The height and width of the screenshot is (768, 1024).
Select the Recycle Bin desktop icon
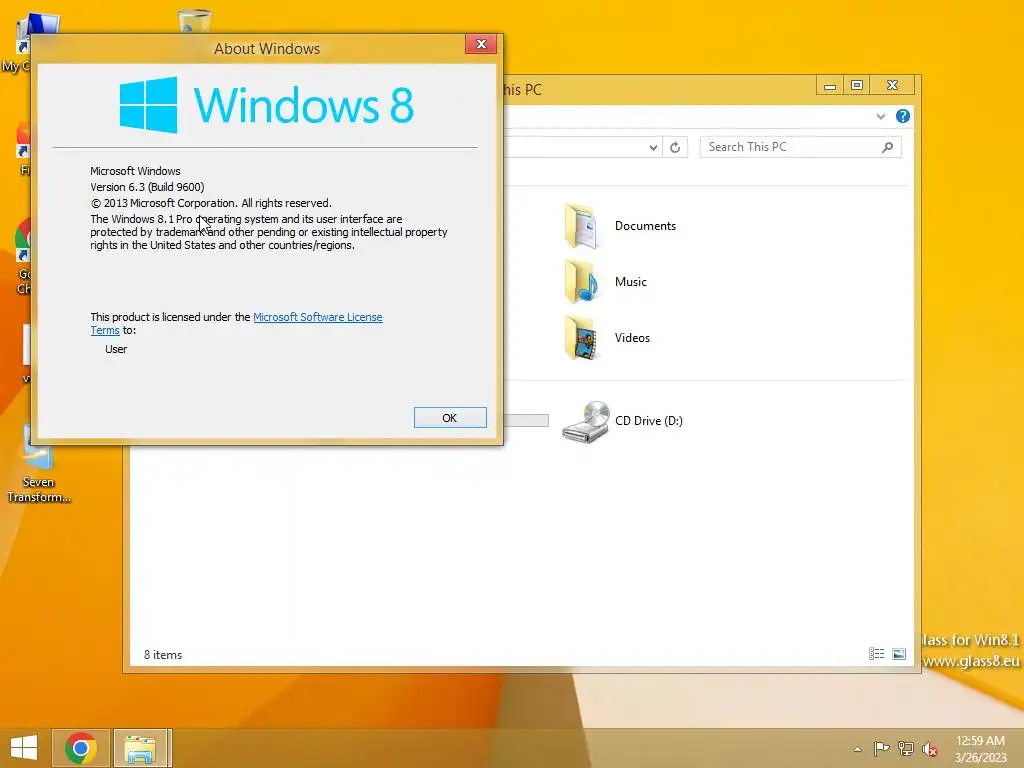(194, 22)
